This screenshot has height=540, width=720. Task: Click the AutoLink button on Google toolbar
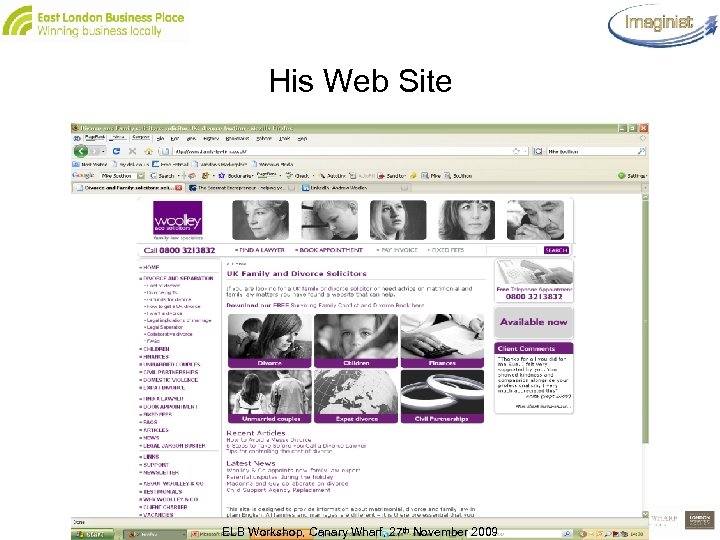tap(332, 175)
